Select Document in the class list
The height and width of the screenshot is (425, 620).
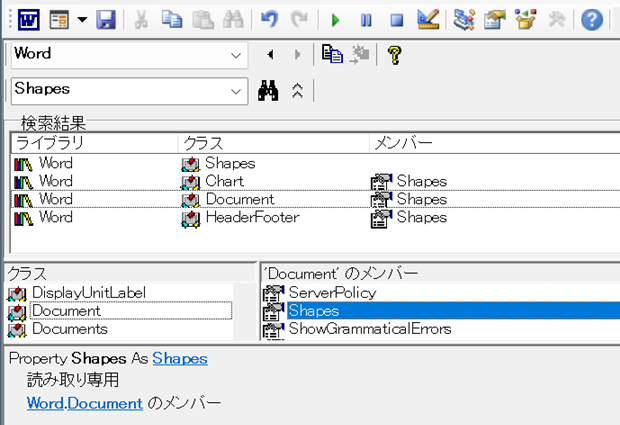pyautogui.click(x=130, y=311)
